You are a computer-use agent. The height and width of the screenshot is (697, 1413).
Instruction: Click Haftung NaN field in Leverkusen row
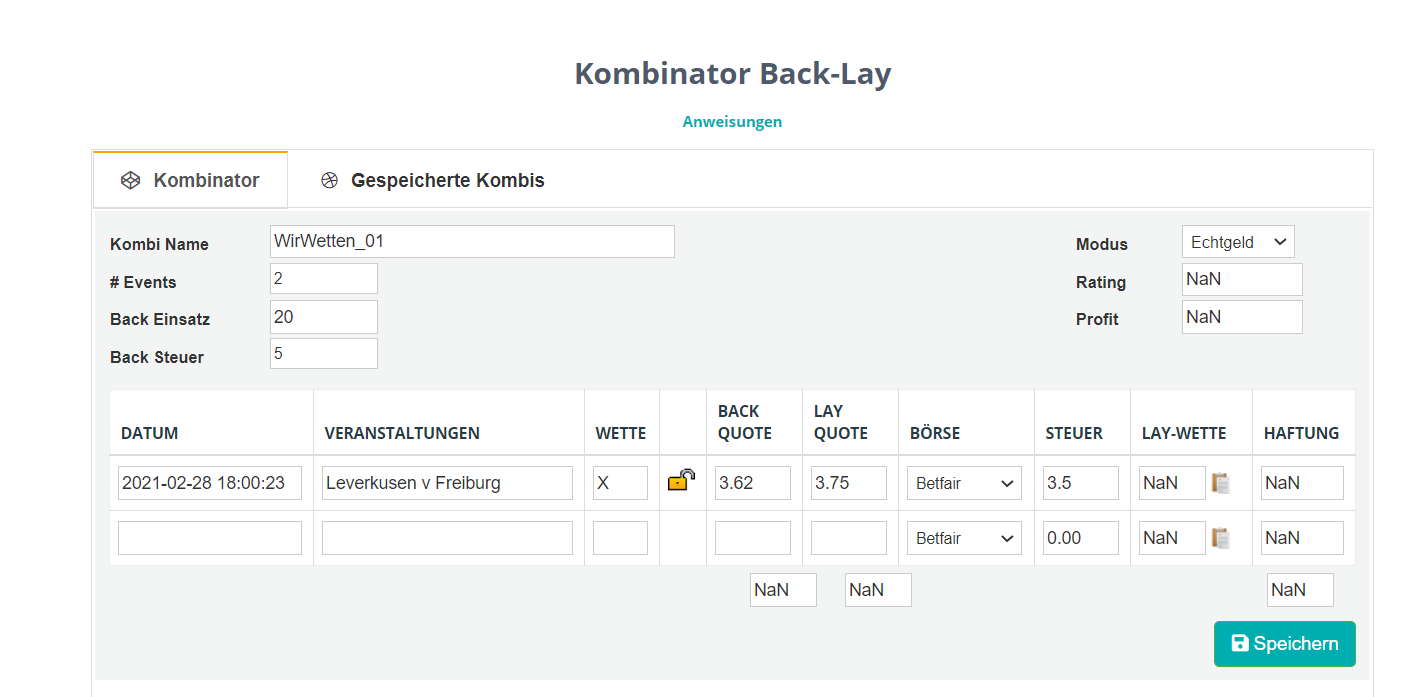(1302, 483)
